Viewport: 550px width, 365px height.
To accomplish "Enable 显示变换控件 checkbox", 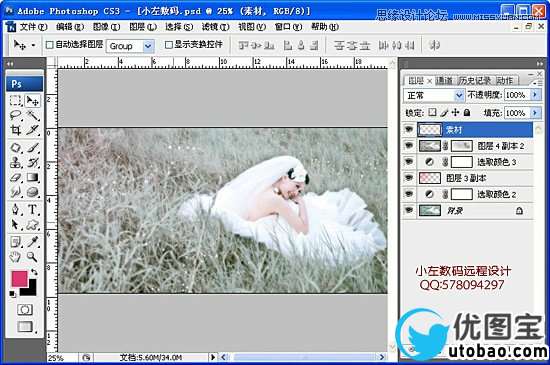I will (169, 45).
